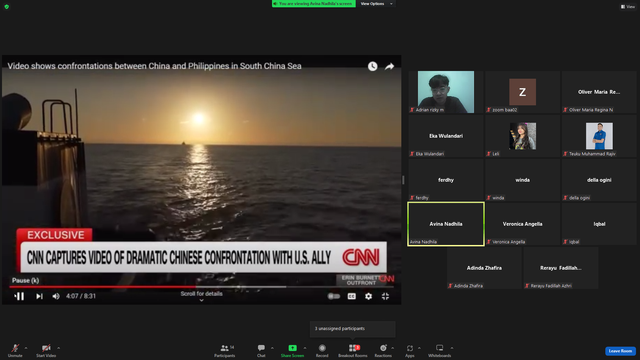Open the Apps panel
The height and width of the screenshot is (360, 640).
[x=410, y=350]
